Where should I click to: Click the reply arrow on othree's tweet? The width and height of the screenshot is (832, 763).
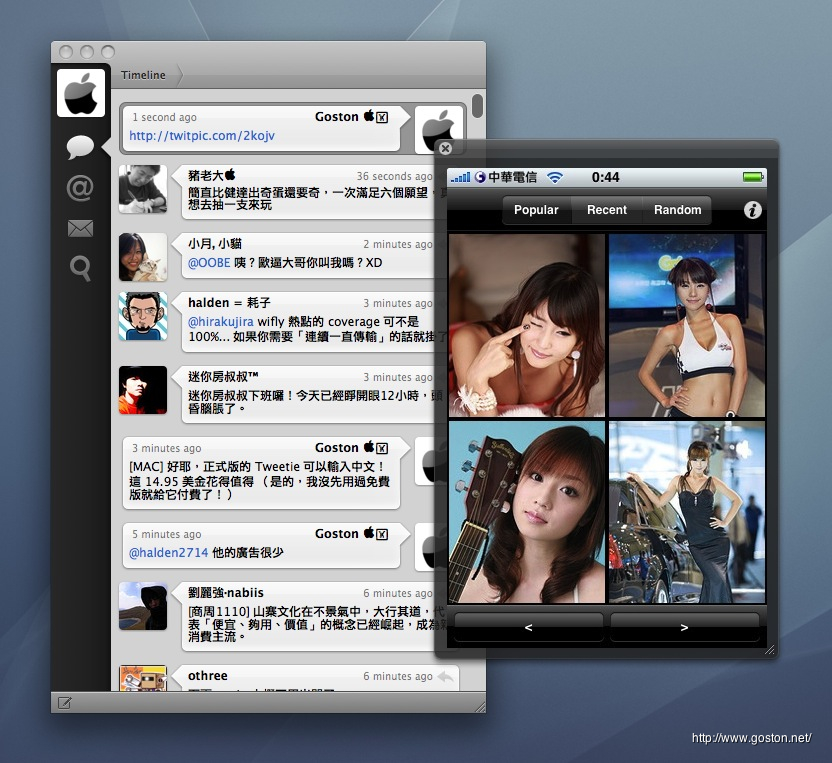point(445,677)
